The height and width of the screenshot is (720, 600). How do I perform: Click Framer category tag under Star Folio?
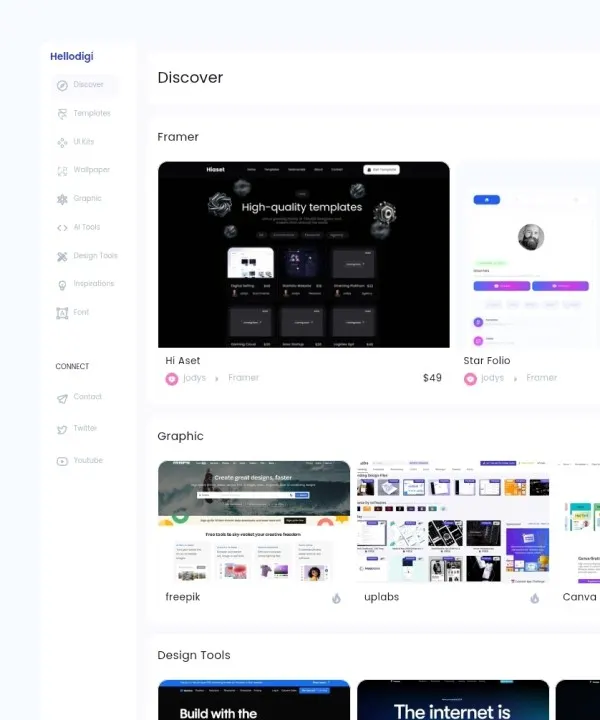(x=542, y=378)
